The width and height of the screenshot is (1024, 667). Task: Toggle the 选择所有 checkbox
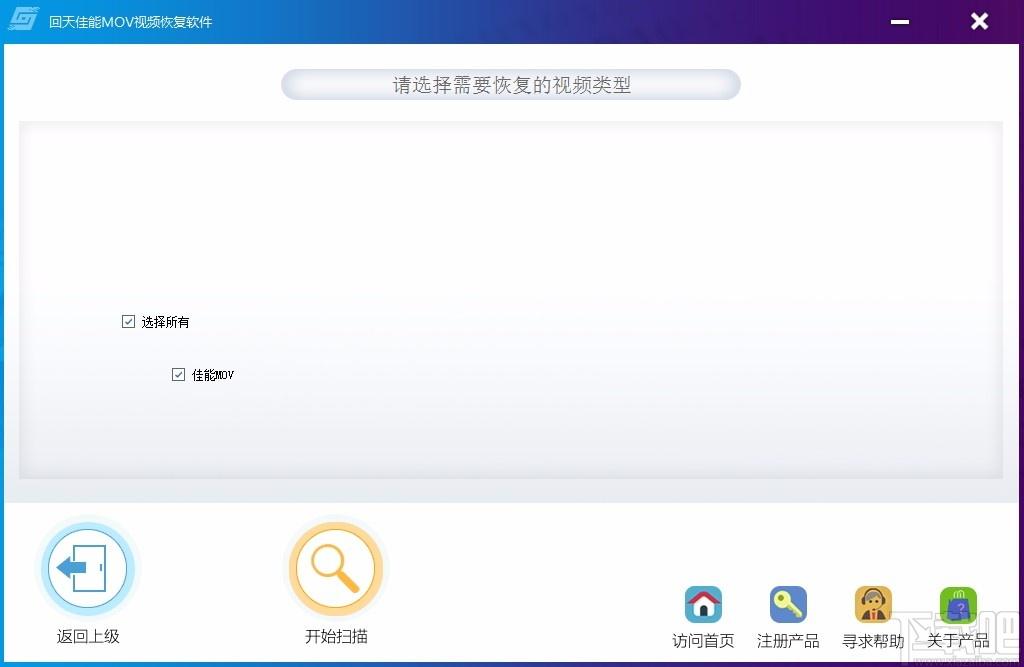click(129, 321)
